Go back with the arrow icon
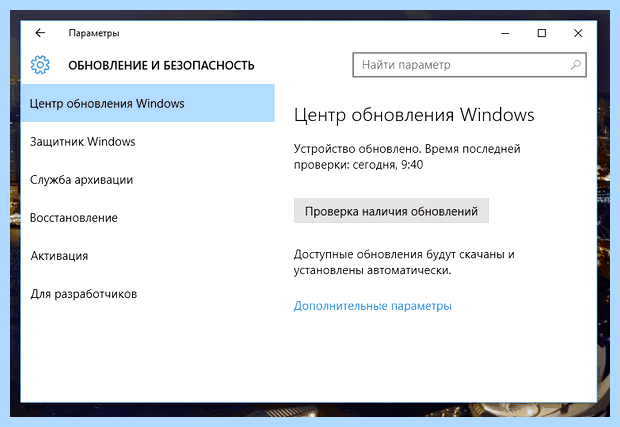620x427 pixels. click(40, 33)
